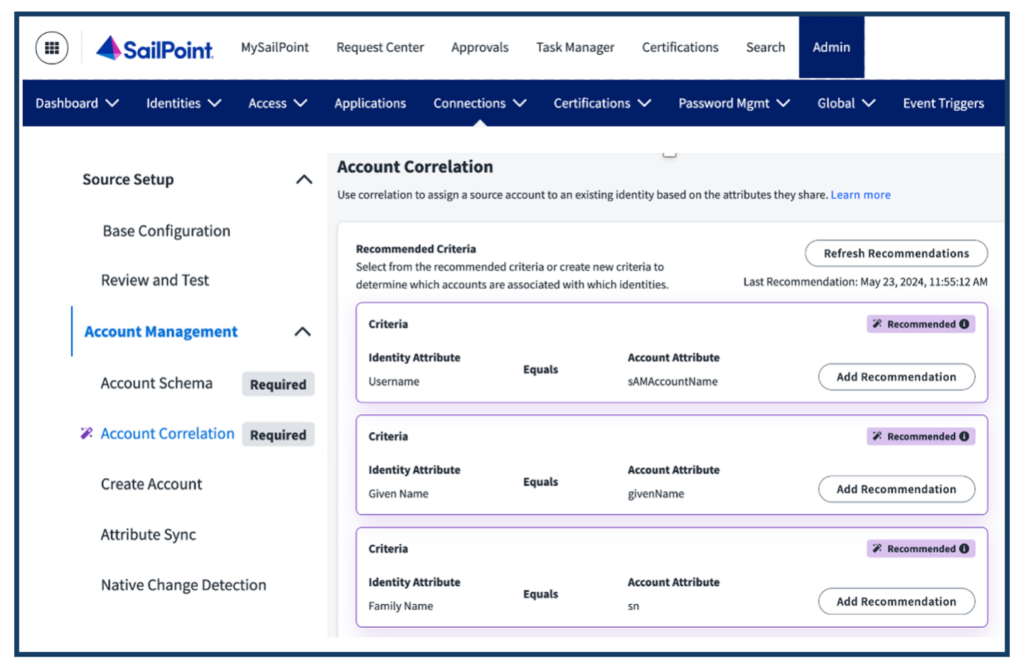Click info icon on Given Name Recommended badge
This screenshot has width=1024, height=670.
coord(964,437)
